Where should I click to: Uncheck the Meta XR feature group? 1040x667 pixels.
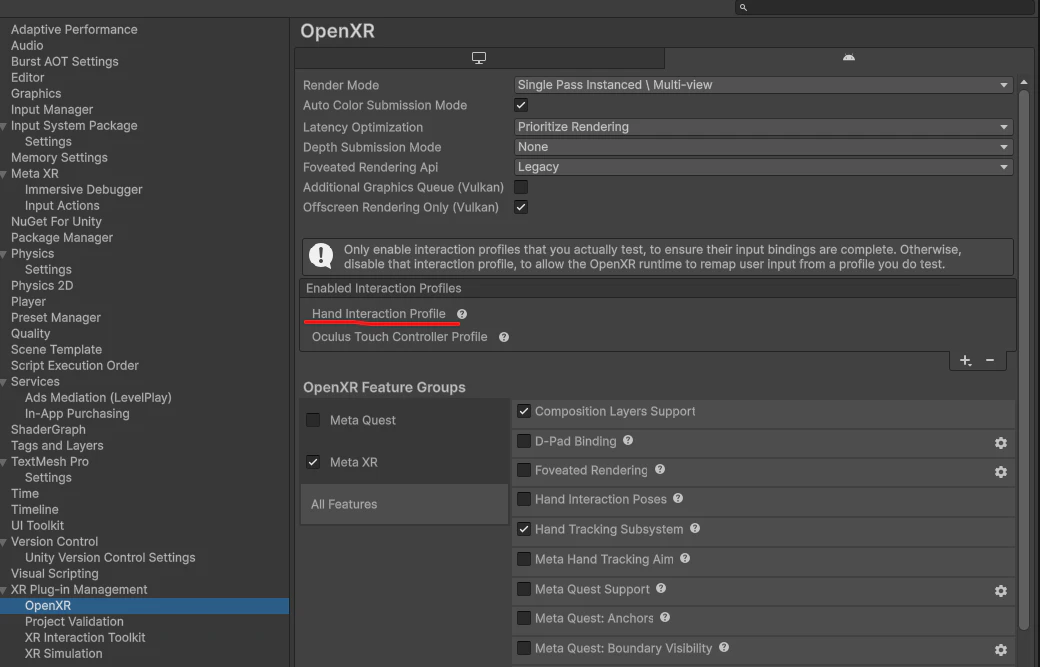pyautogui.click(x=313, y=462)
